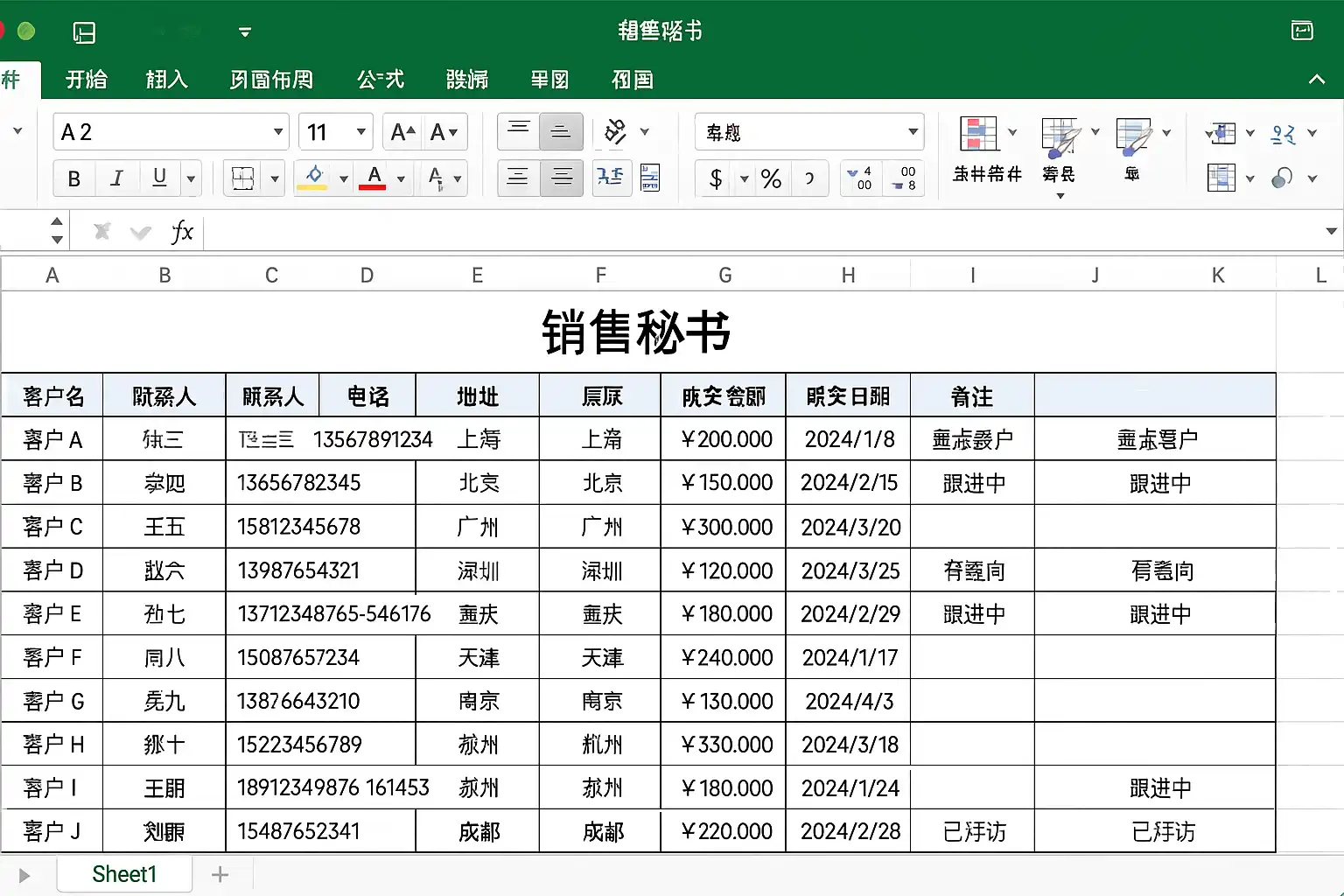Screen dimensions: 1344x896
Task: Click the orientation text angle icon
Action: click(616, 132)
